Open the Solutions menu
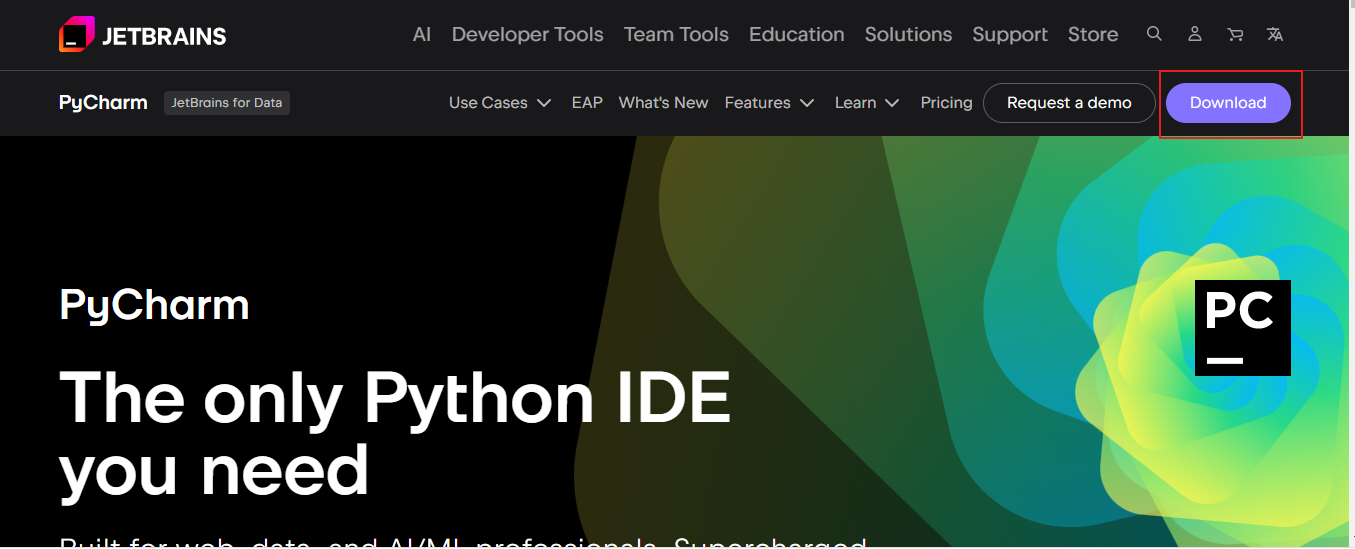 (x=908, y=34)
